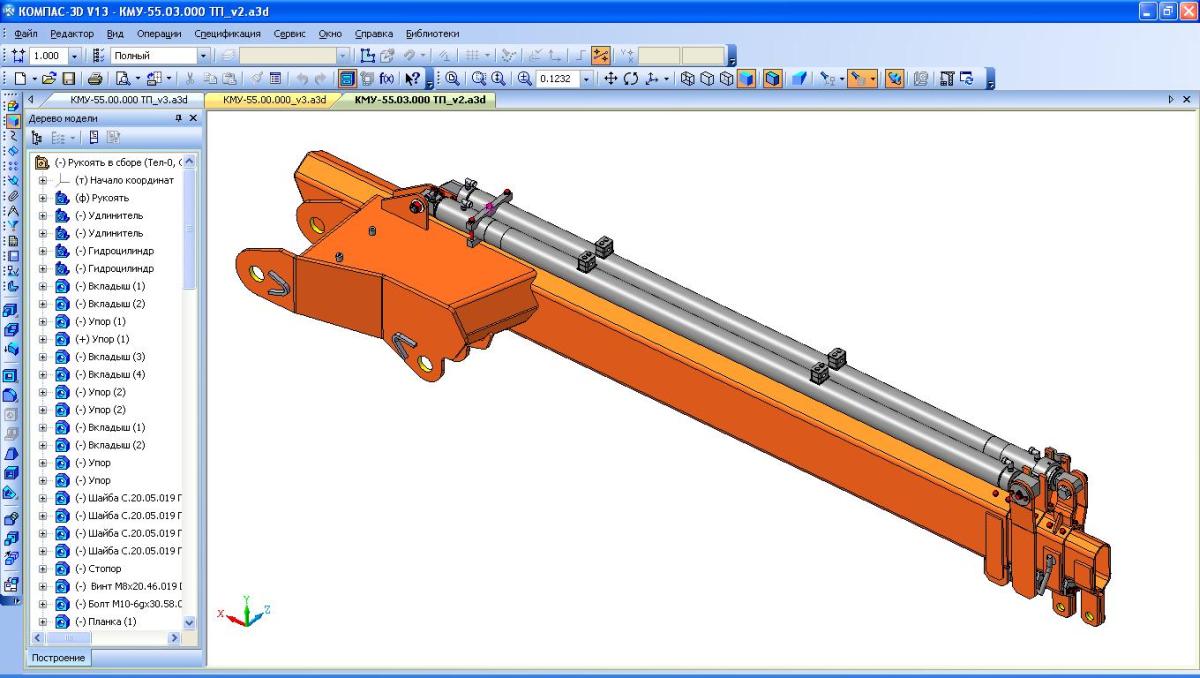Close the Дерево модели panel
Screen dimensions: 1200x678
194,118
